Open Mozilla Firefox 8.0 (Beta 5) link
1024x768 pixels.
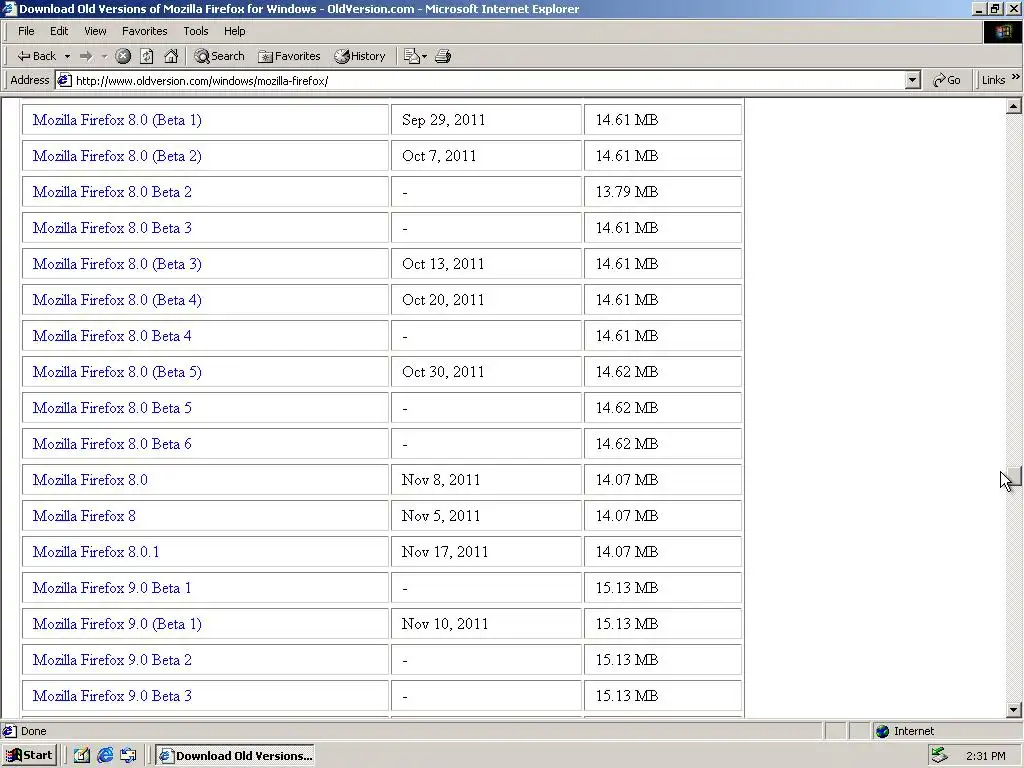117,372
